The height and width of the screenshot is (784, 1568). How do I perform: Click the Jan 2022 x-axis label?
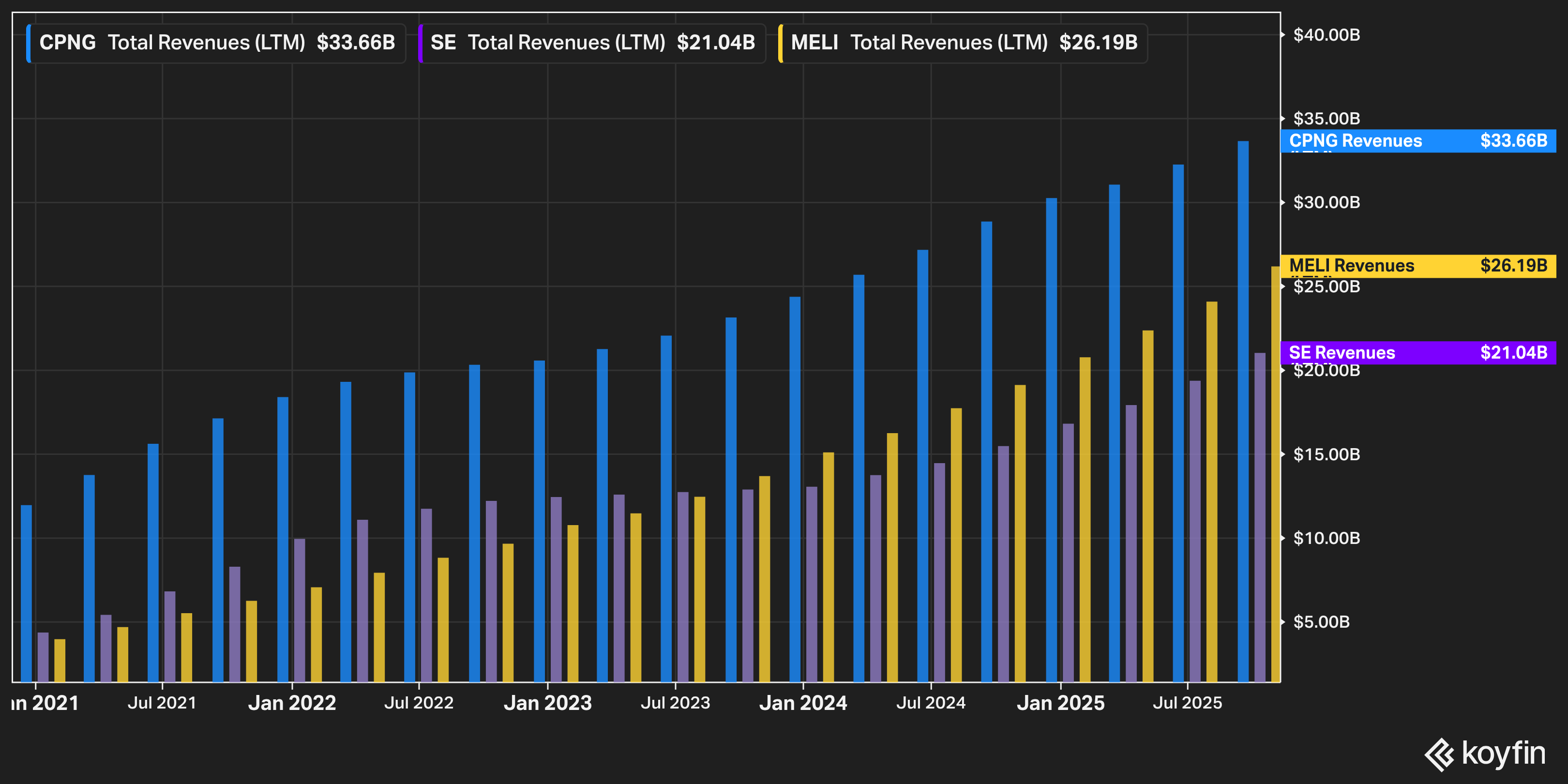click(292, 703)
